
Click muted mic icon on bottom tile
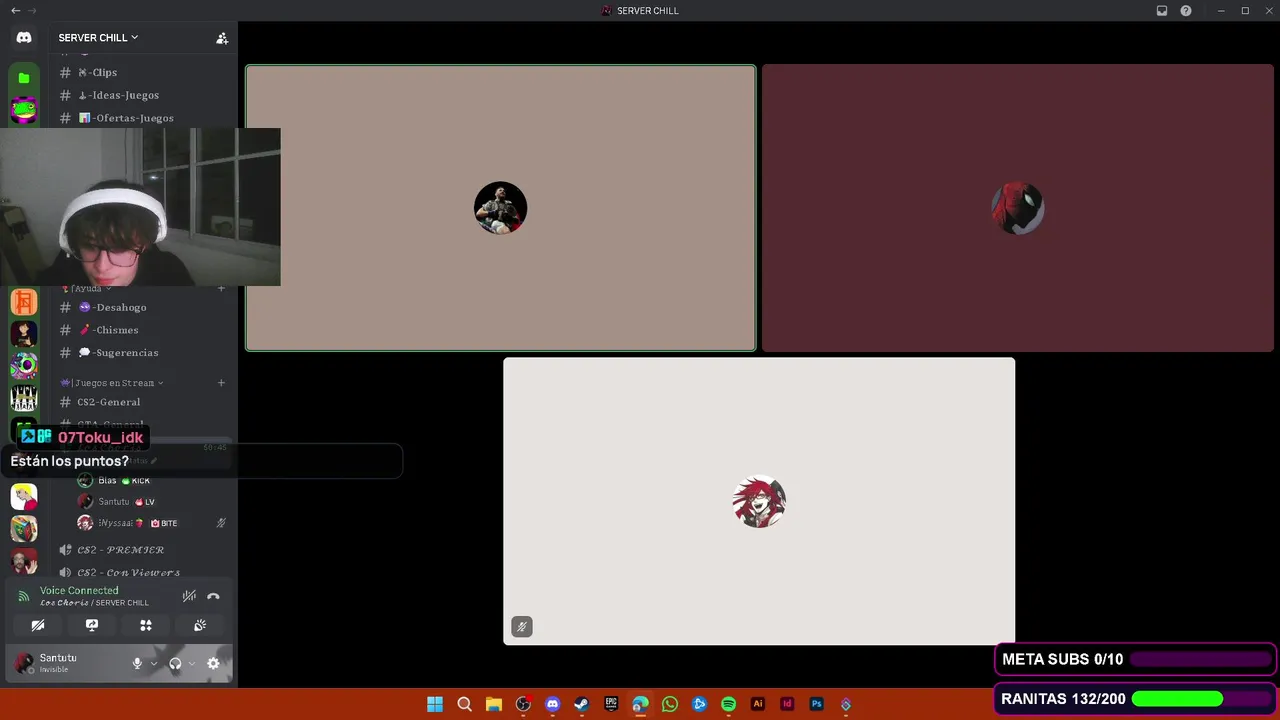coord(521,627)
